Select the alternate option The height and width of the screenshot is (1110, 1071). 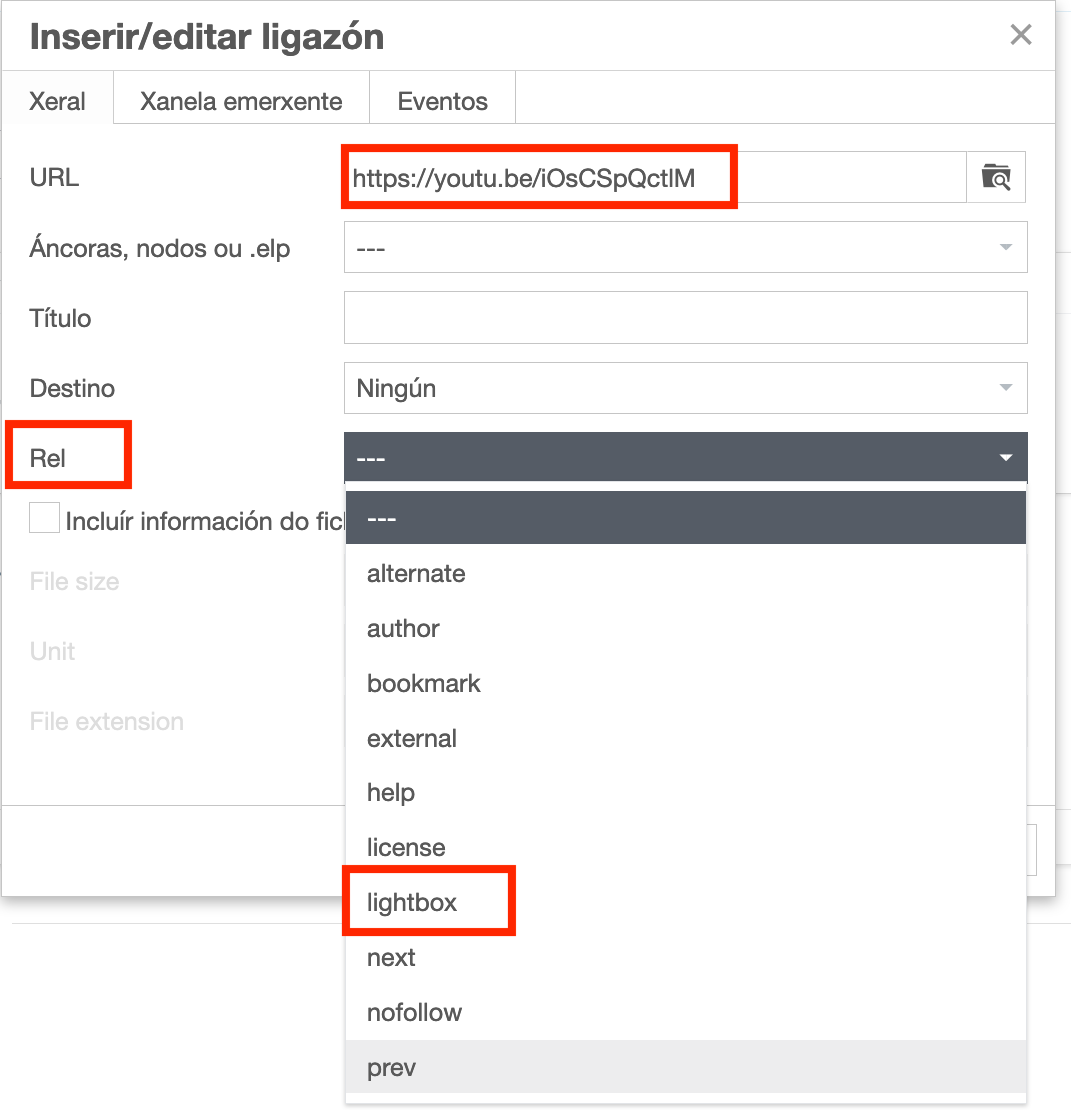point(416,574)
